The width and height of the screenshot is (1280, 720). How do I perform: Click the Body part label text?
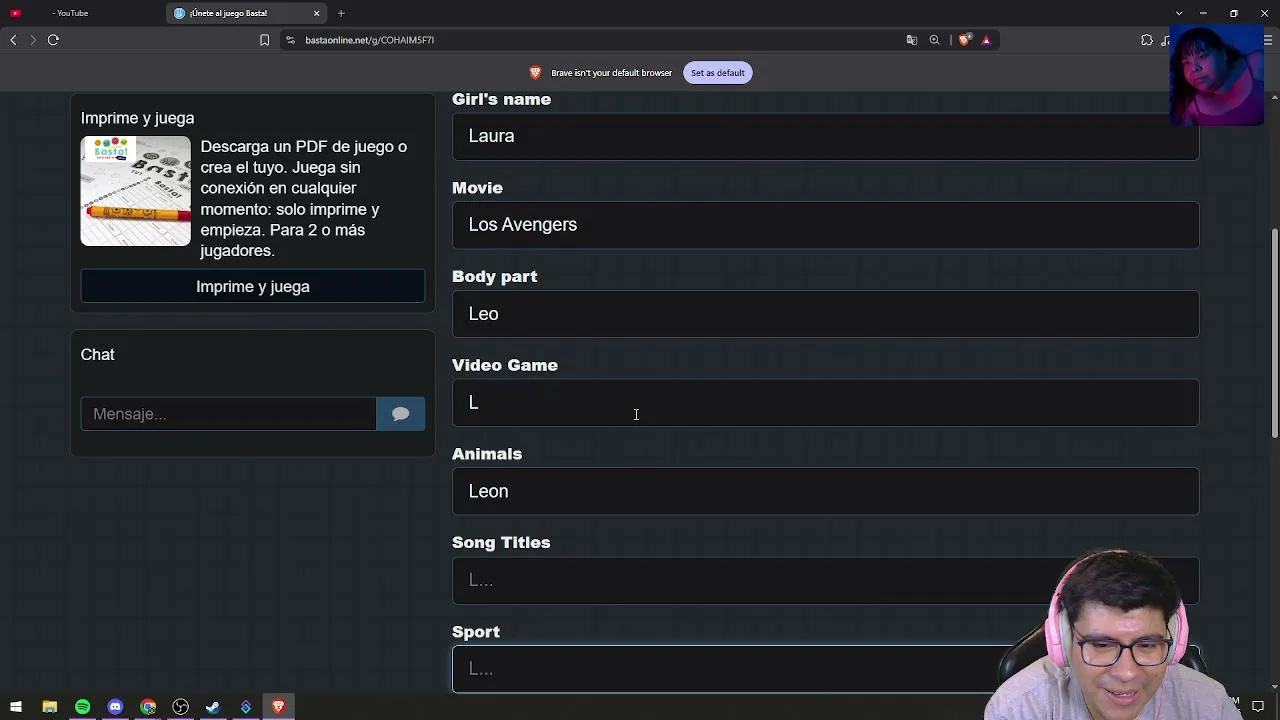tap(495, 277)
